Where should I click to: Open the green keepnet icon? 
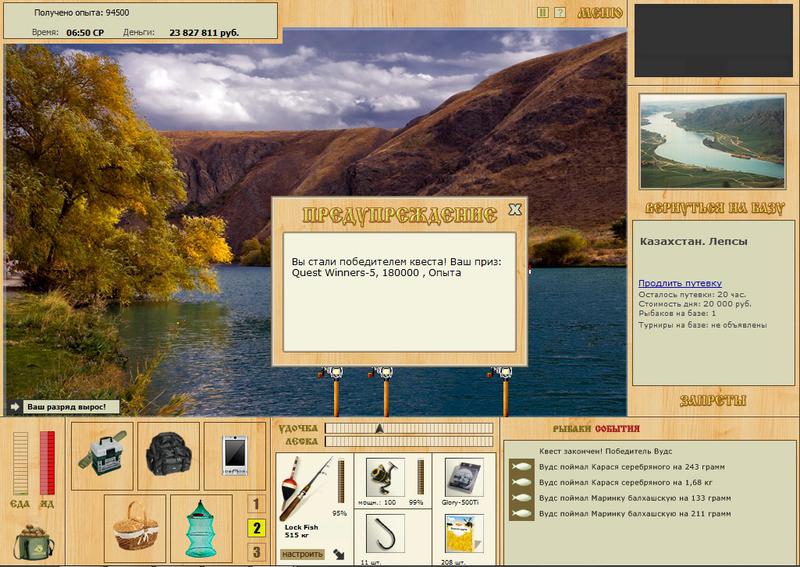[x=201, y=528]
